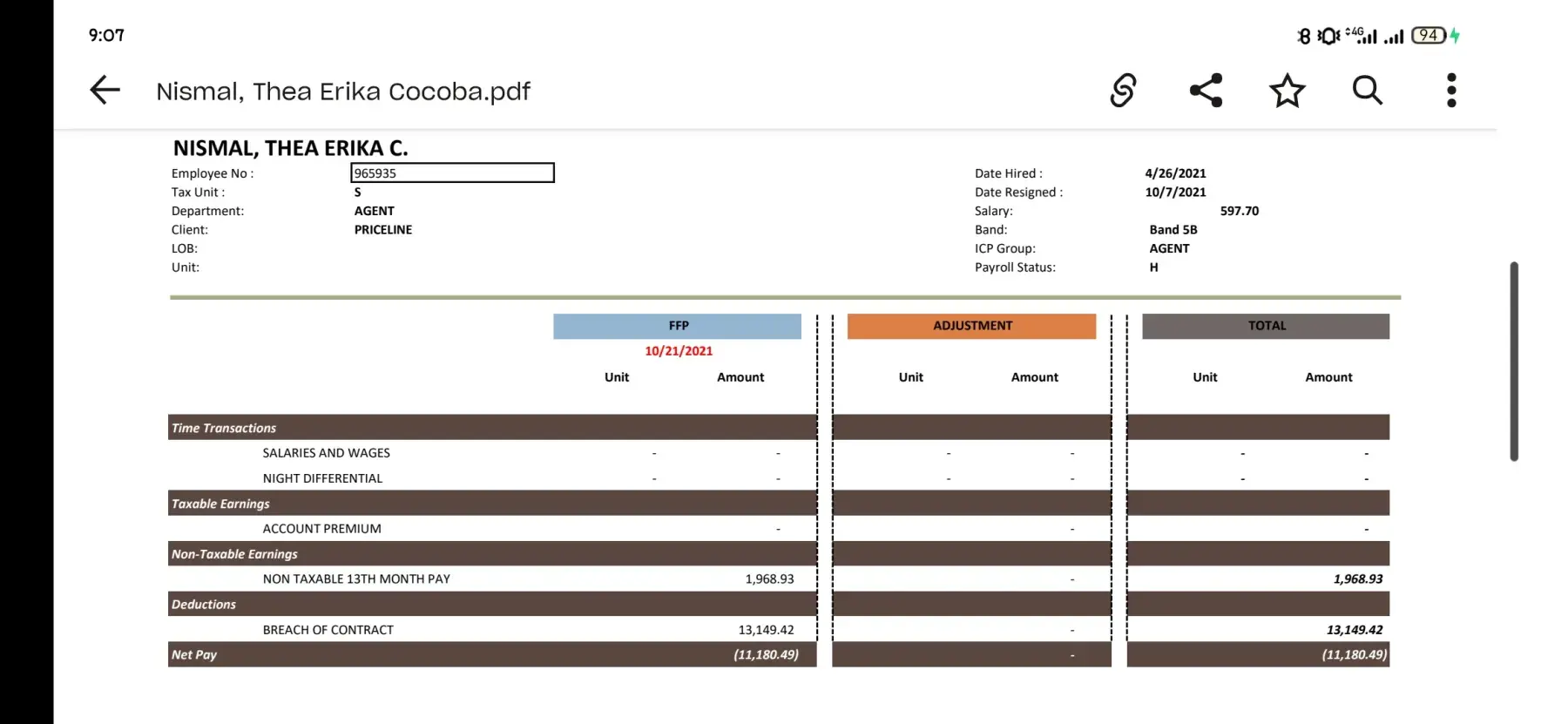The width and height of the screenshot is (1568, 724).
Task: Tap the Date Hired label
Action: (1009, 173)
